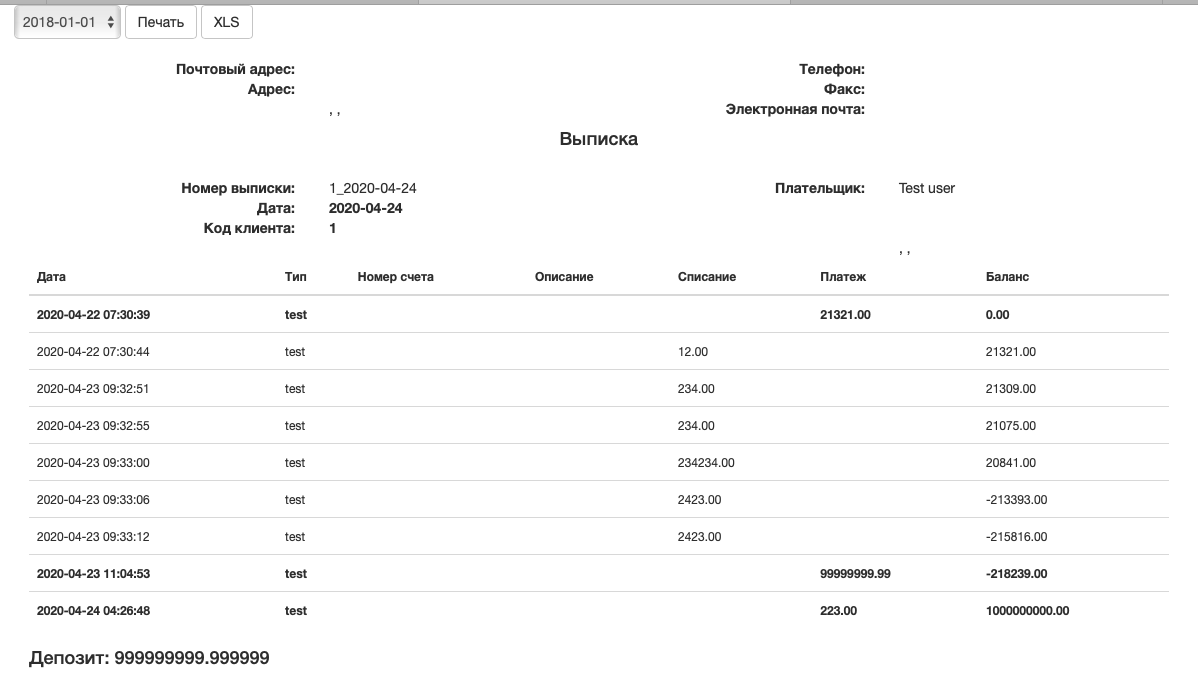The image size is (1198, 689).
Task: Click the Платеж column header
Action: click(x=843, y=277)
